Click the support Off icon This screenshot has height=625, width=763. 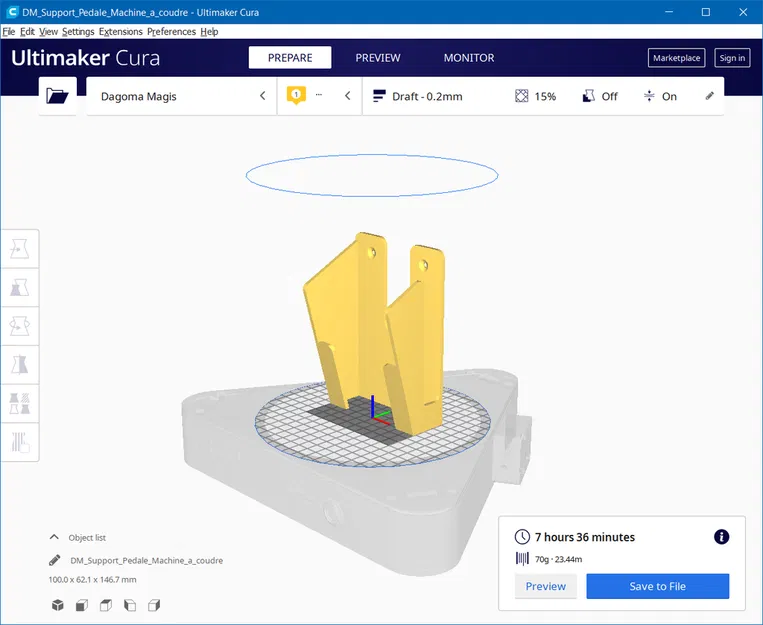click(588, 96)
